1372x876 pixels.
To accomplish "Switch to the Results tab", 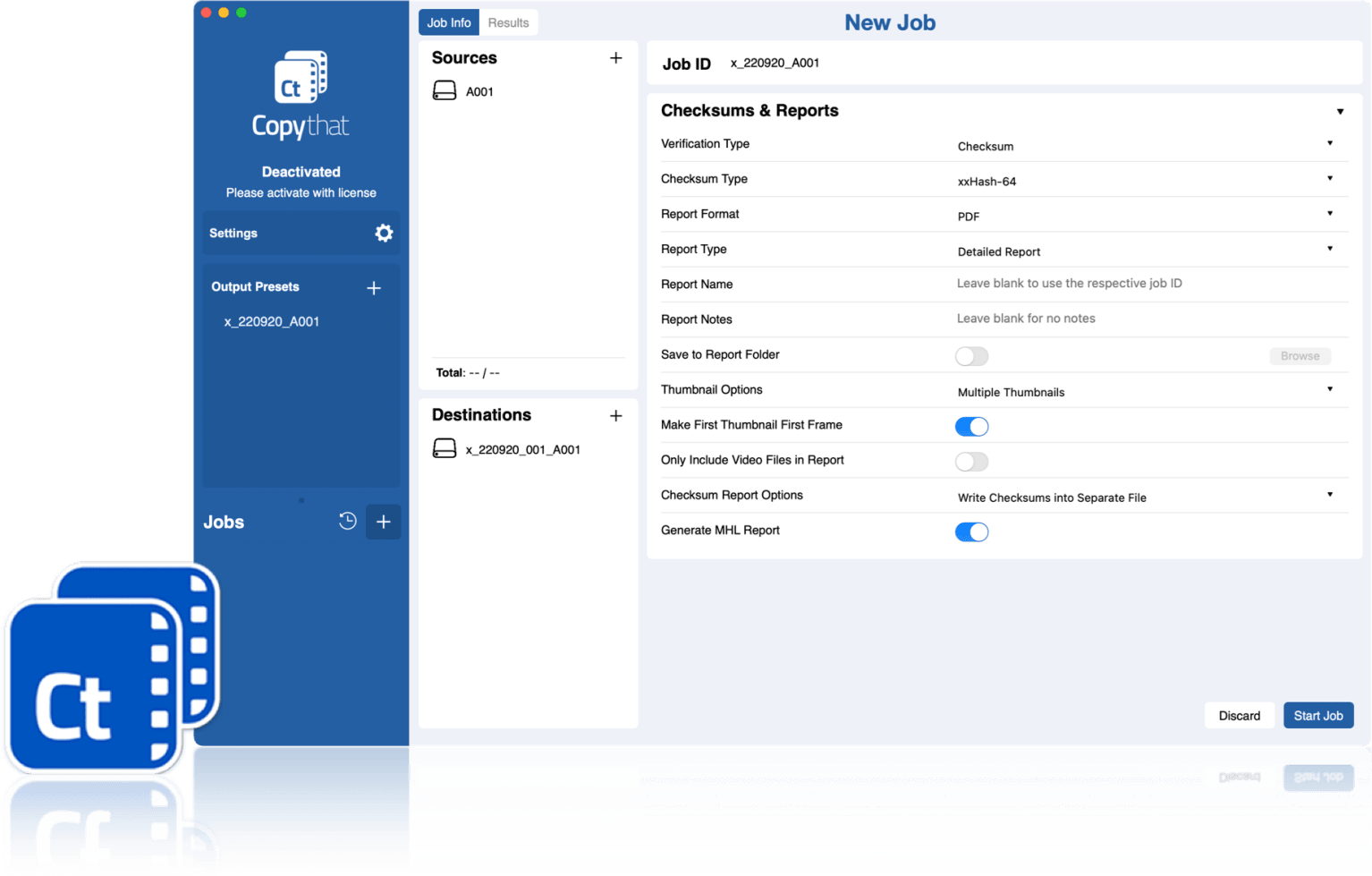I will (x=508, y=23).
